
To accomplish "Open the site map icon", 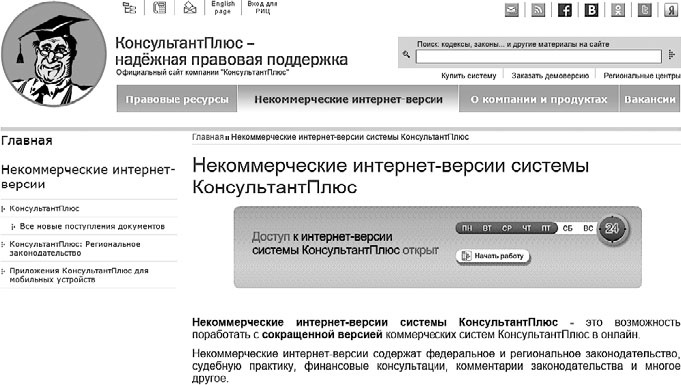I will (129, 8).
